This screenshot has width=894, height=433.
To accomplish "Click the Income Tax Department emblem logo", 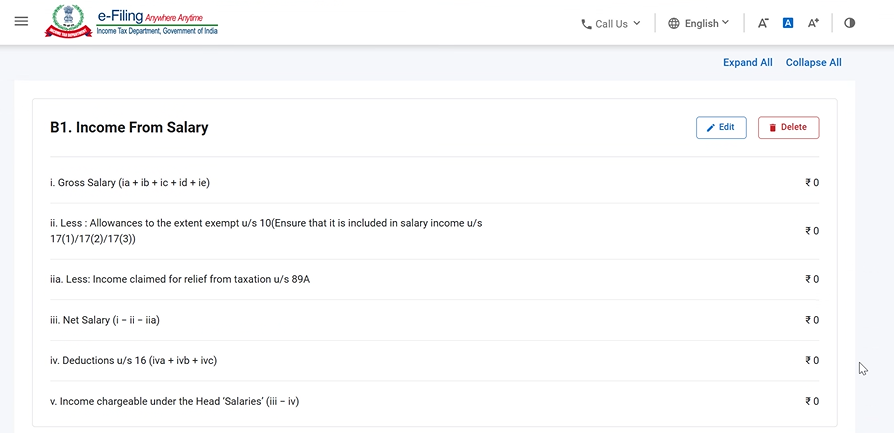I will tap(68, 21).
